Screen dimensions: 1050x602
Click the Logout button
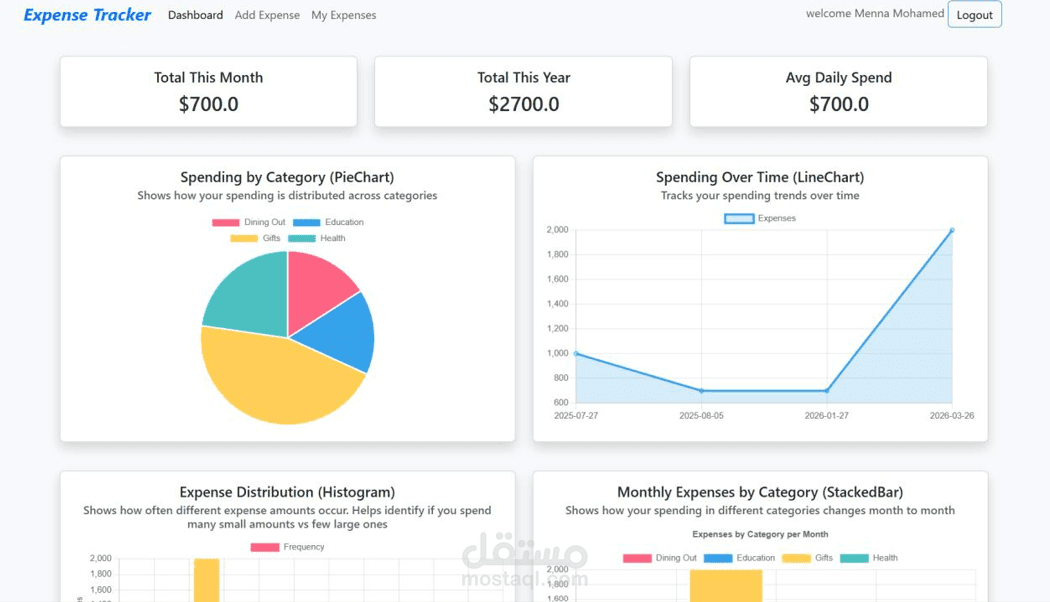[x=974, y=14]
